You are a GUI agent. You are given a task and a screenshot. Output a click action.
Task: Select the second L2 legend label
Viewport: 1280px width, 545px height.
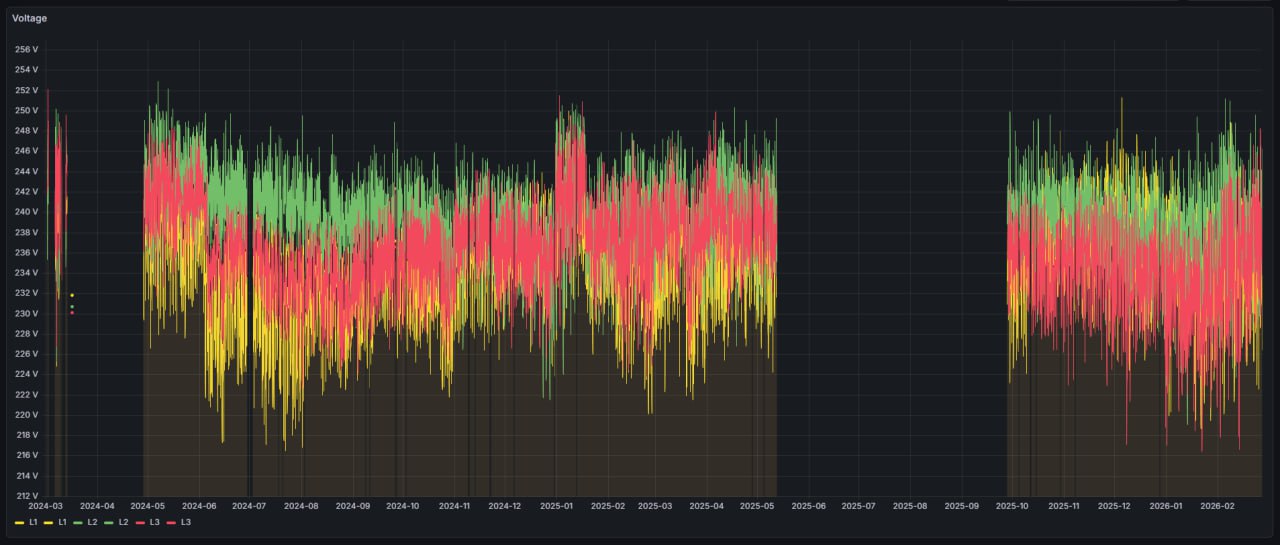[123, 522]
